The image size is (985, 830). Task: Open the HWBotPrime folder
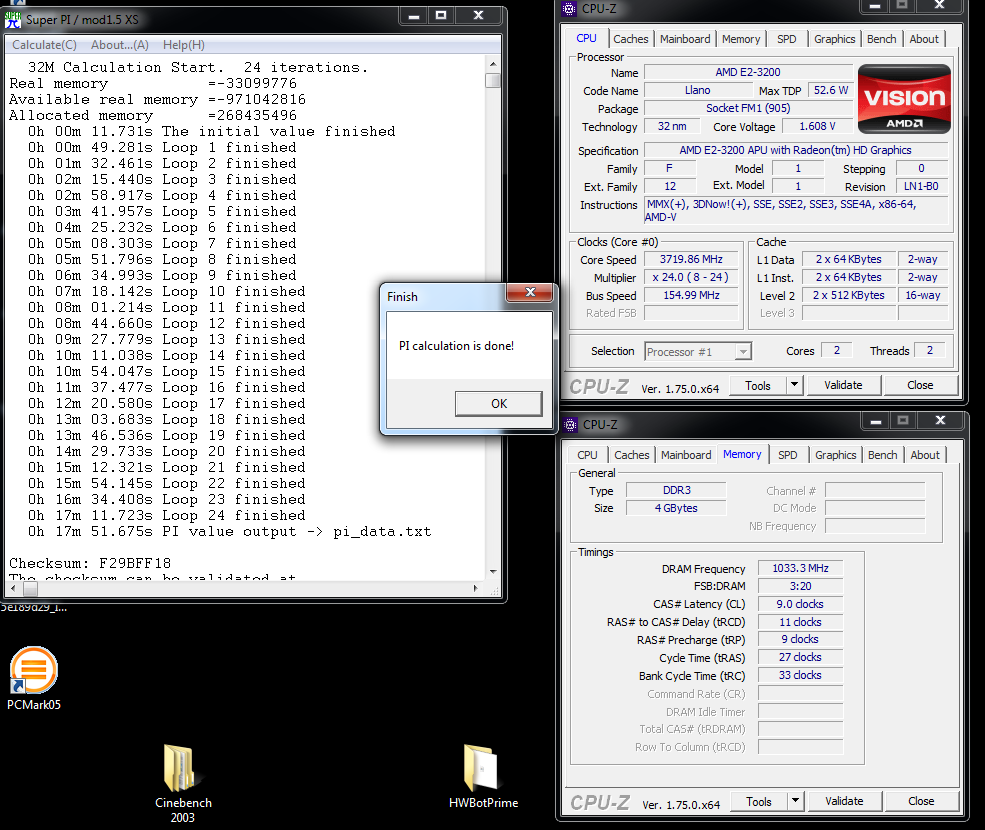click(483, 777)
